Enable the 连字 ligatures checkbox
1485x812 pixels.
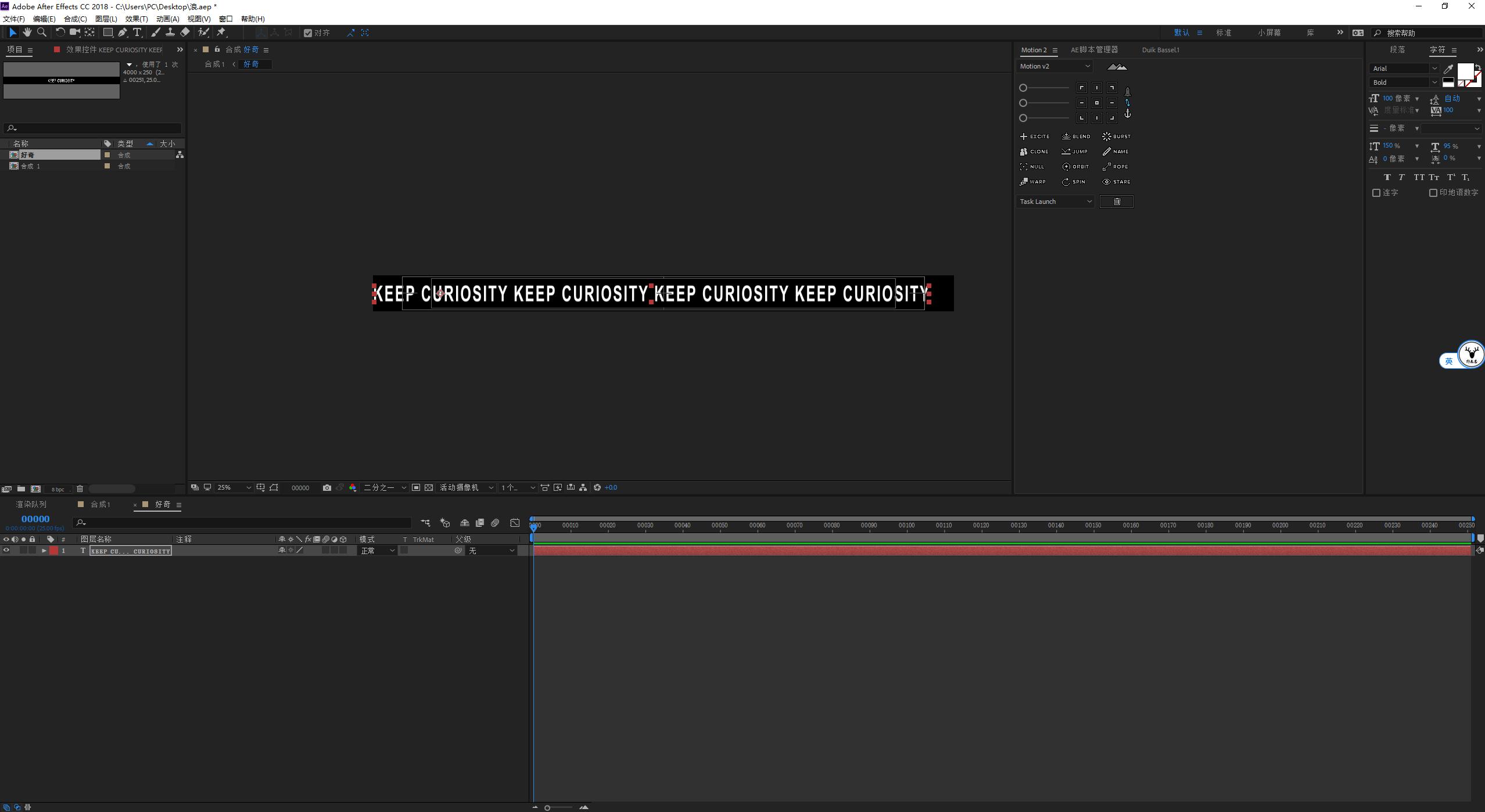click(1376, 193)
